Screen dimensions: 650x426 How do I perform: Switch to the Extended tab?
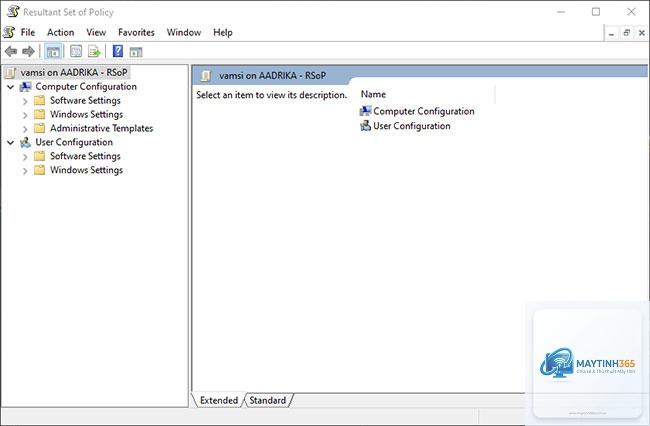click(x=218, y=400)
